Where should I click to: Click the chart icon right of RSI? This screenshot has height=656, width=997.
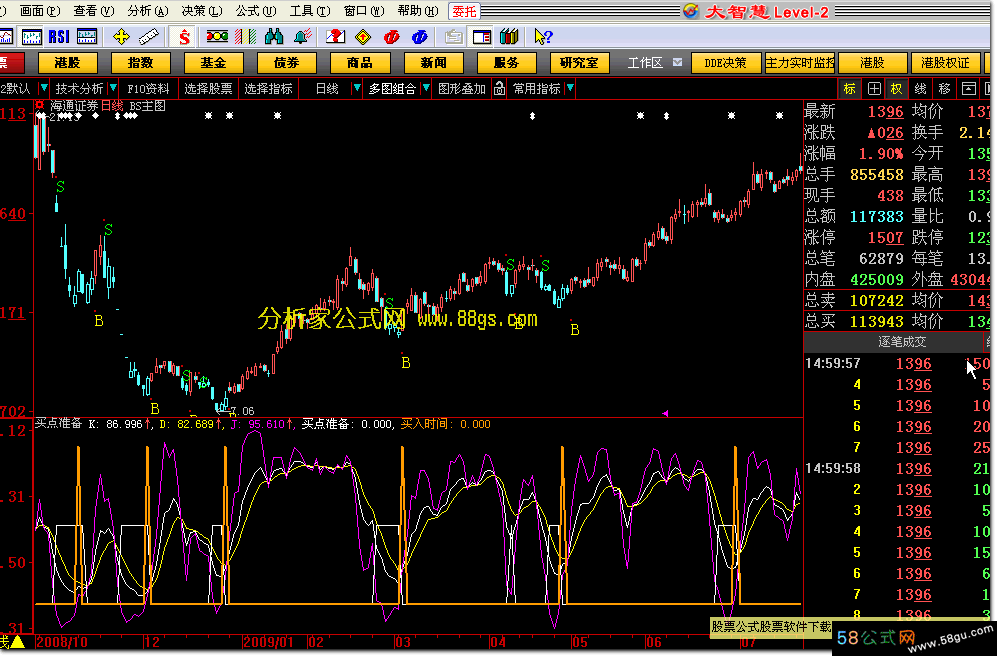click(x=87, y=37)
